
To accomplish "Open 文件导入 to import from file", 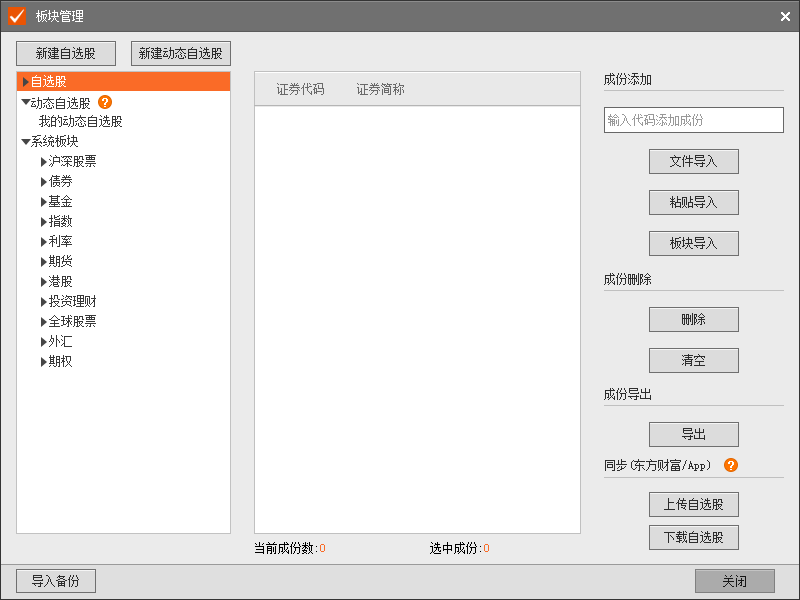I will point(693,161).
